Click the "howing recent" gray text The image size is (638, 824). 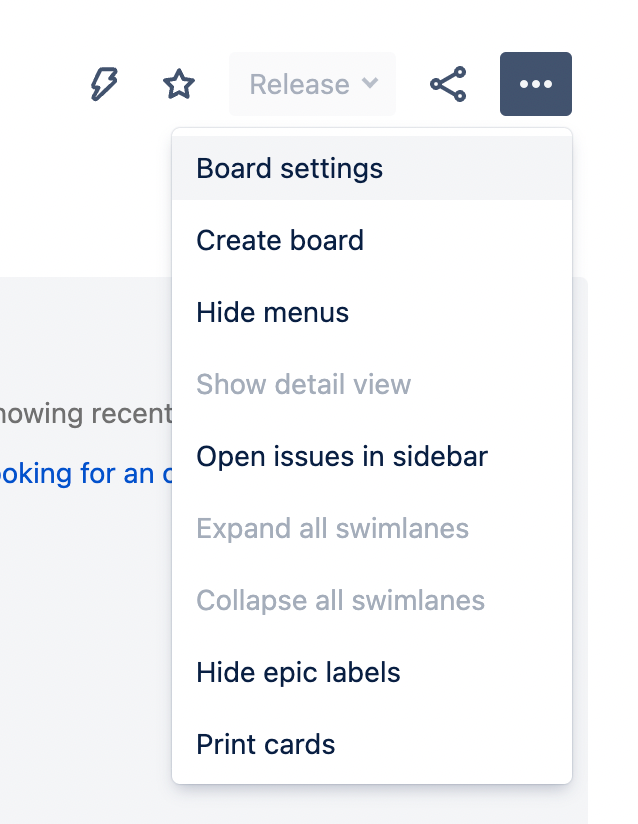[x=86, y=414]
